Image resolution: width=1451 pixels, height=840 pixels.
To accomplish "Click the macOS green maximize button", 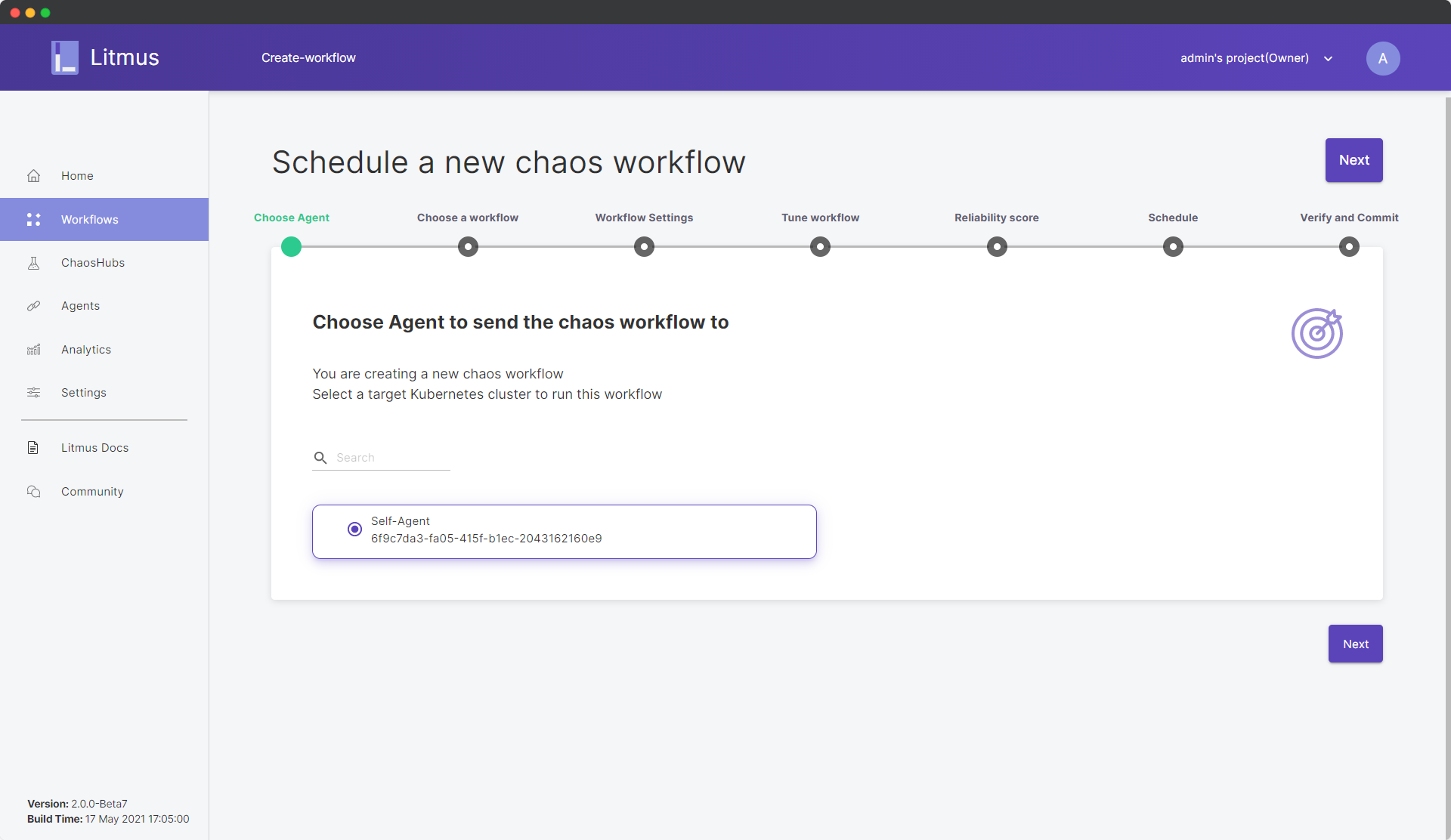I will [45, 13].
